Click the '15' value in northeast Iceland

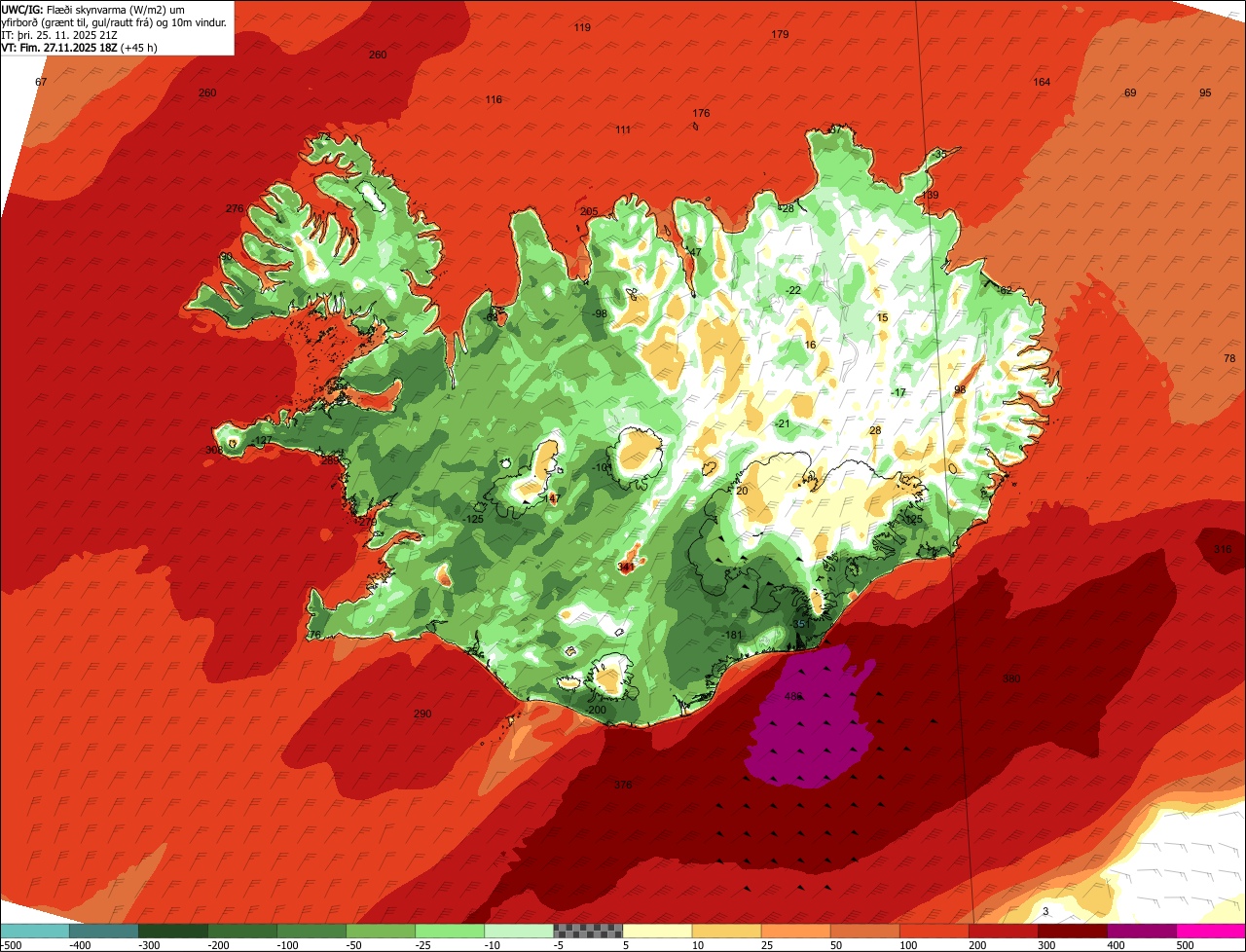[x=883, y=317]
